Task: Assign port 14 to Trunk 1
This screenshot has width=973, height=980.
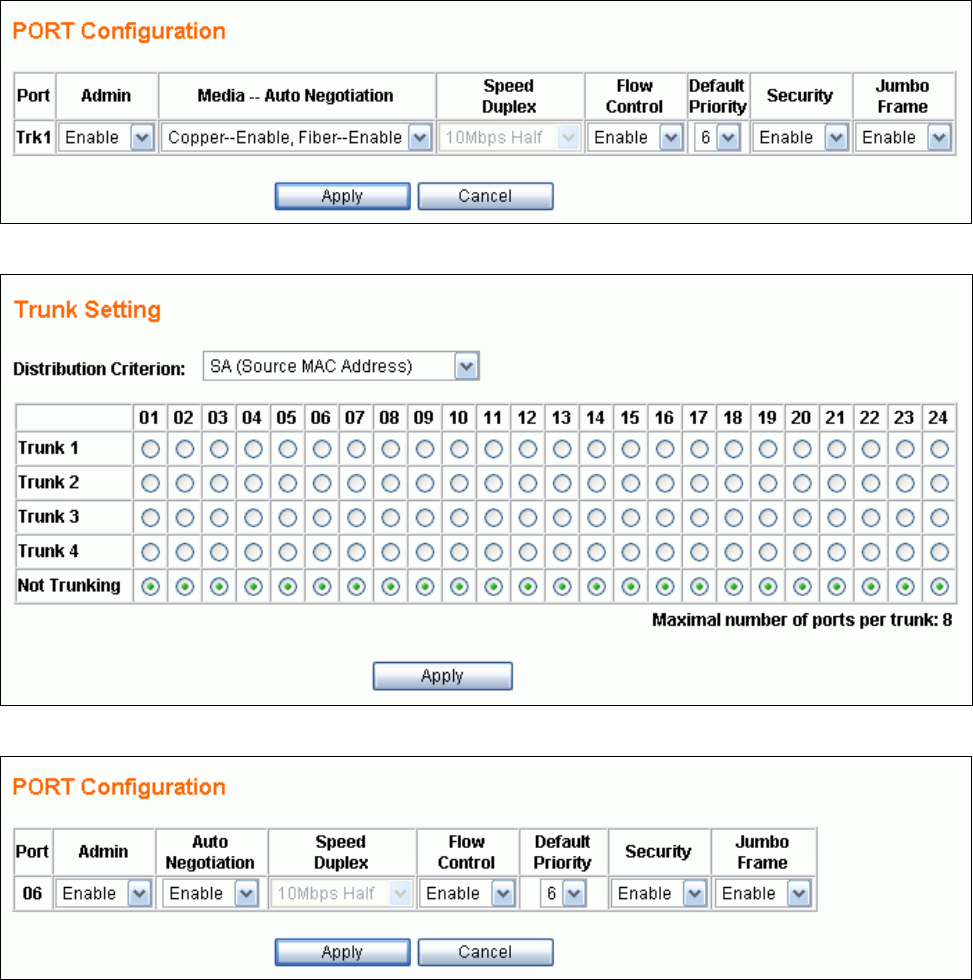Action: tap(596, 449)
